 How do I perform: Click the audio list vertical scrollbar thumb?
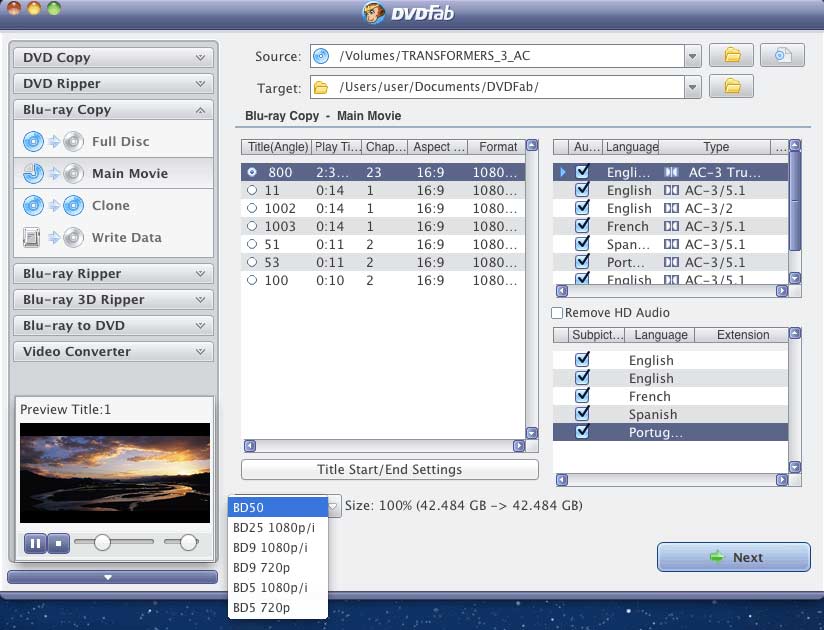pyautogui.click(x=795, y=201)
